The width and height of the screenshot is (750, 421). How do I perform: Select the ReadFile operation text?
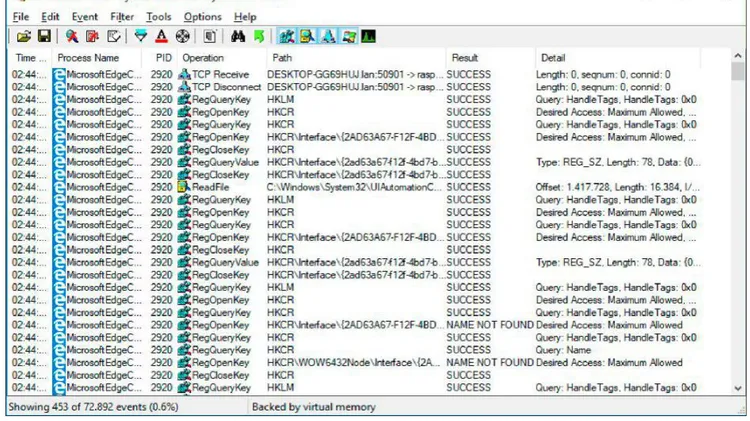tap(210, 187)
